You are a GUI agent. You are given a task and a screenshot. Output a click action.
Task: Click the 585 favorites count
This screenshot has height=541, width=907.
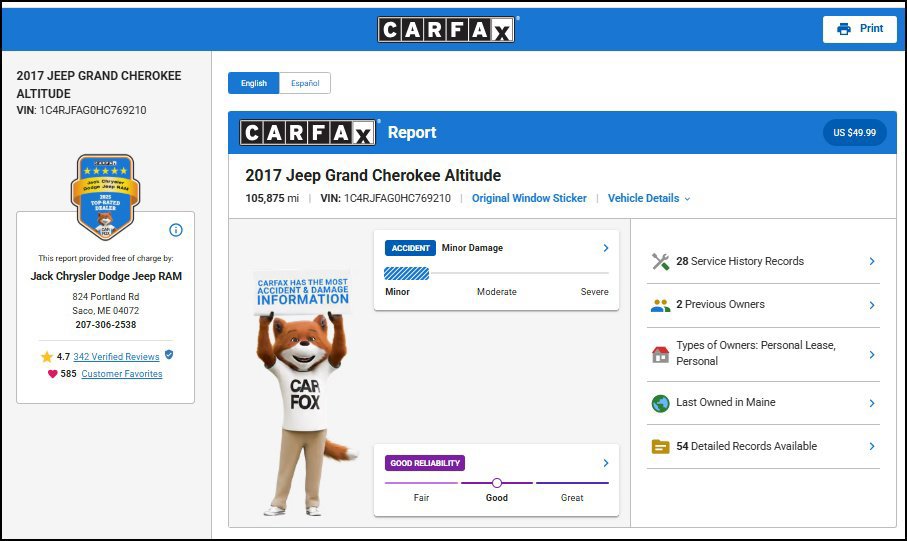click(x=68, y=374)
